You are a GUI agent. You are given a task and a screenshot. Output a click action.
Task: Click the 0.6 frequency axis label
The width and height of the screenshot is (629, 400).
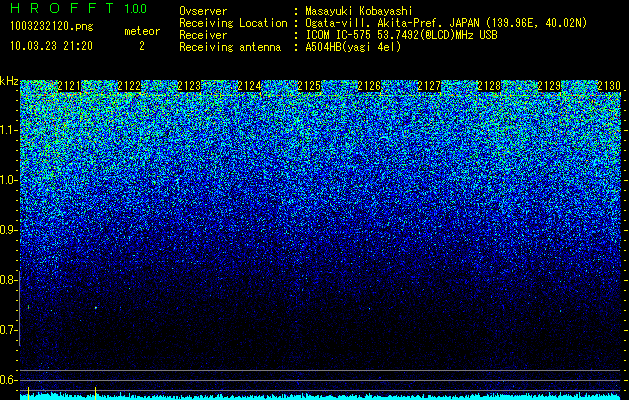pyautogui.click(x=8, y=380)
